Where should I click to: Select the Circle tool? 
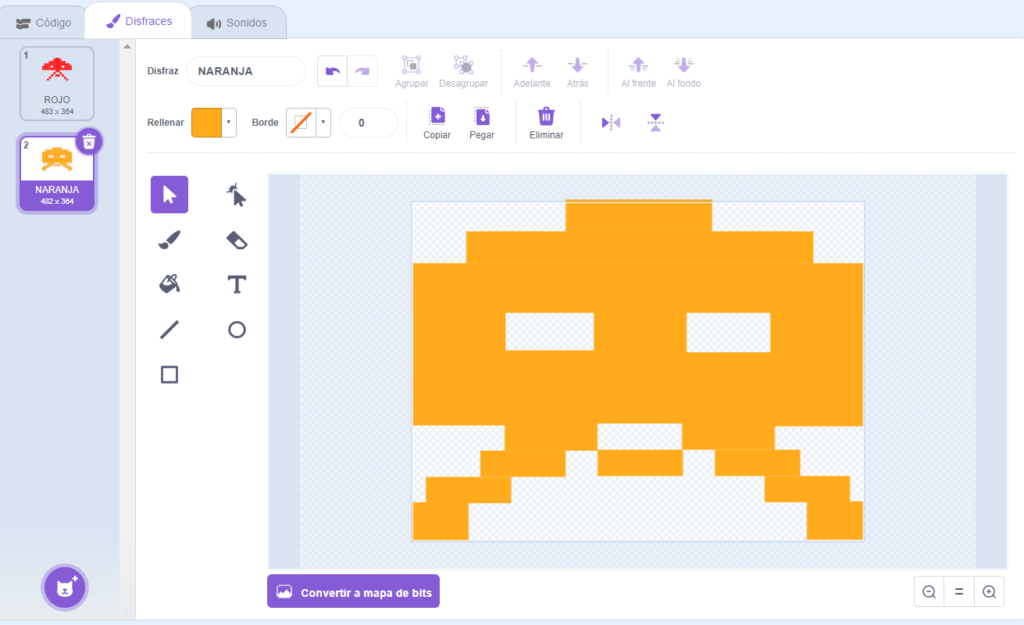pyautogui.click(x=236, y=329)
